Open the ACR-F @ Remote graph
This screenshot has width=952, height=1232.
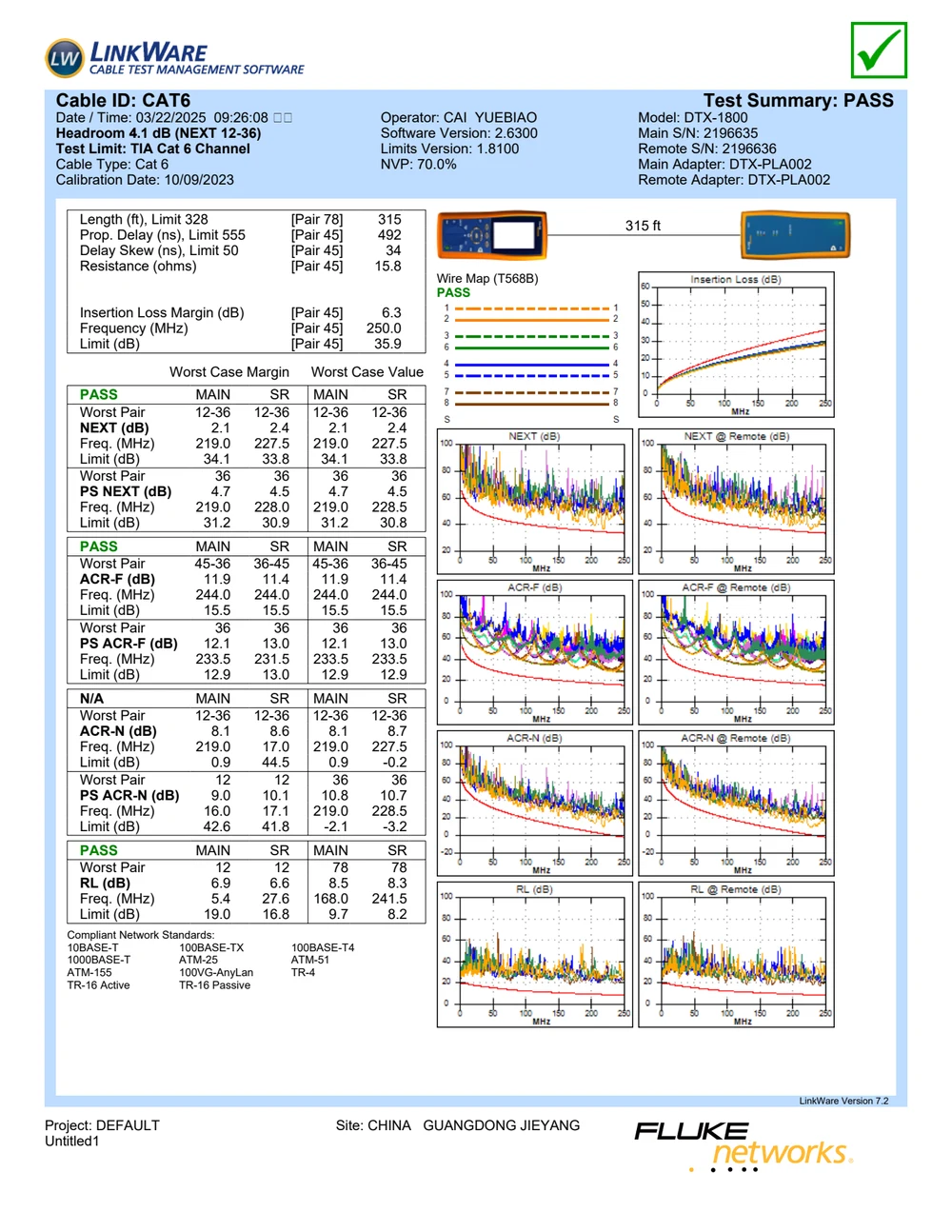pyautogui.click(x=736, y=653)
